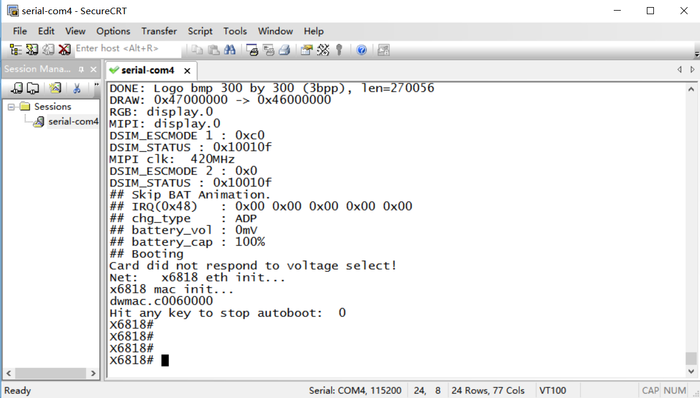Screen dimensions: 700x398
Task: Click the Paste toolbar icon
Action: pyautogui.click(x=213, y=50)
